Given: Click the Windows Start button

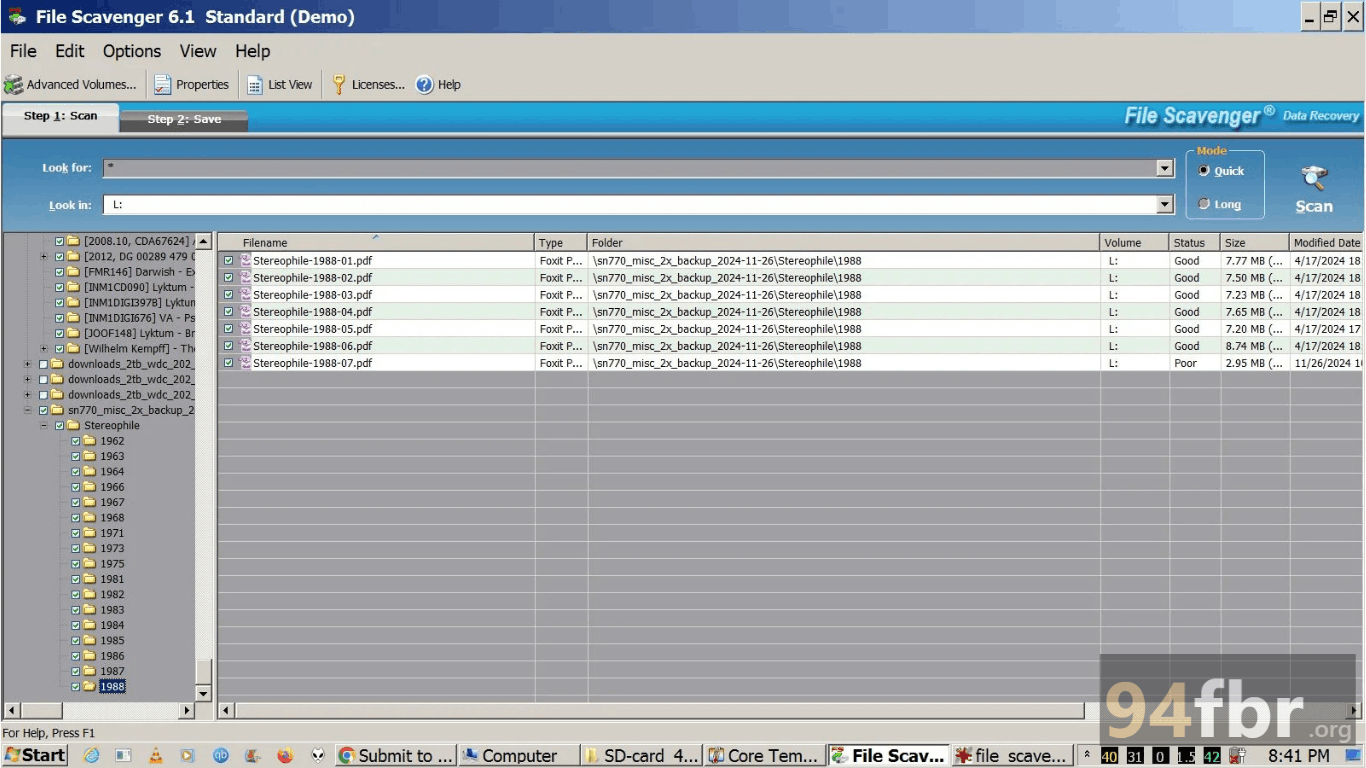Looking at the screenshot, I should coord(35,756).
